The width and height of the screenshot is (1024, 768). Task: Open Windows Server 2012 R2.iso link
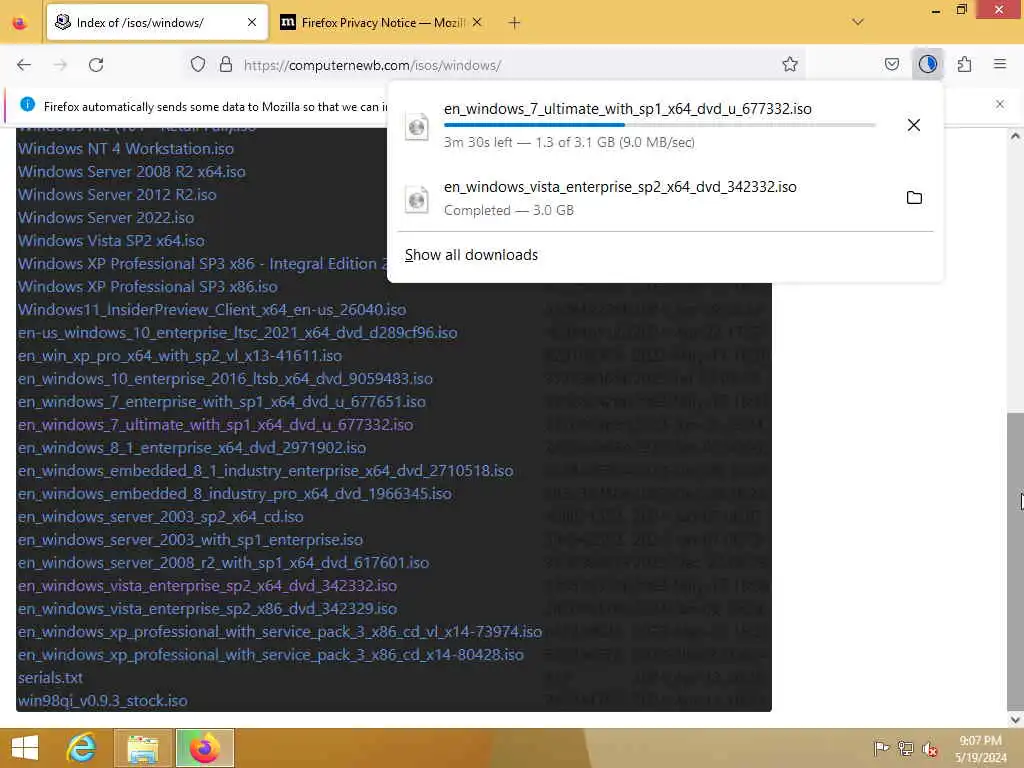click(117, 195)
